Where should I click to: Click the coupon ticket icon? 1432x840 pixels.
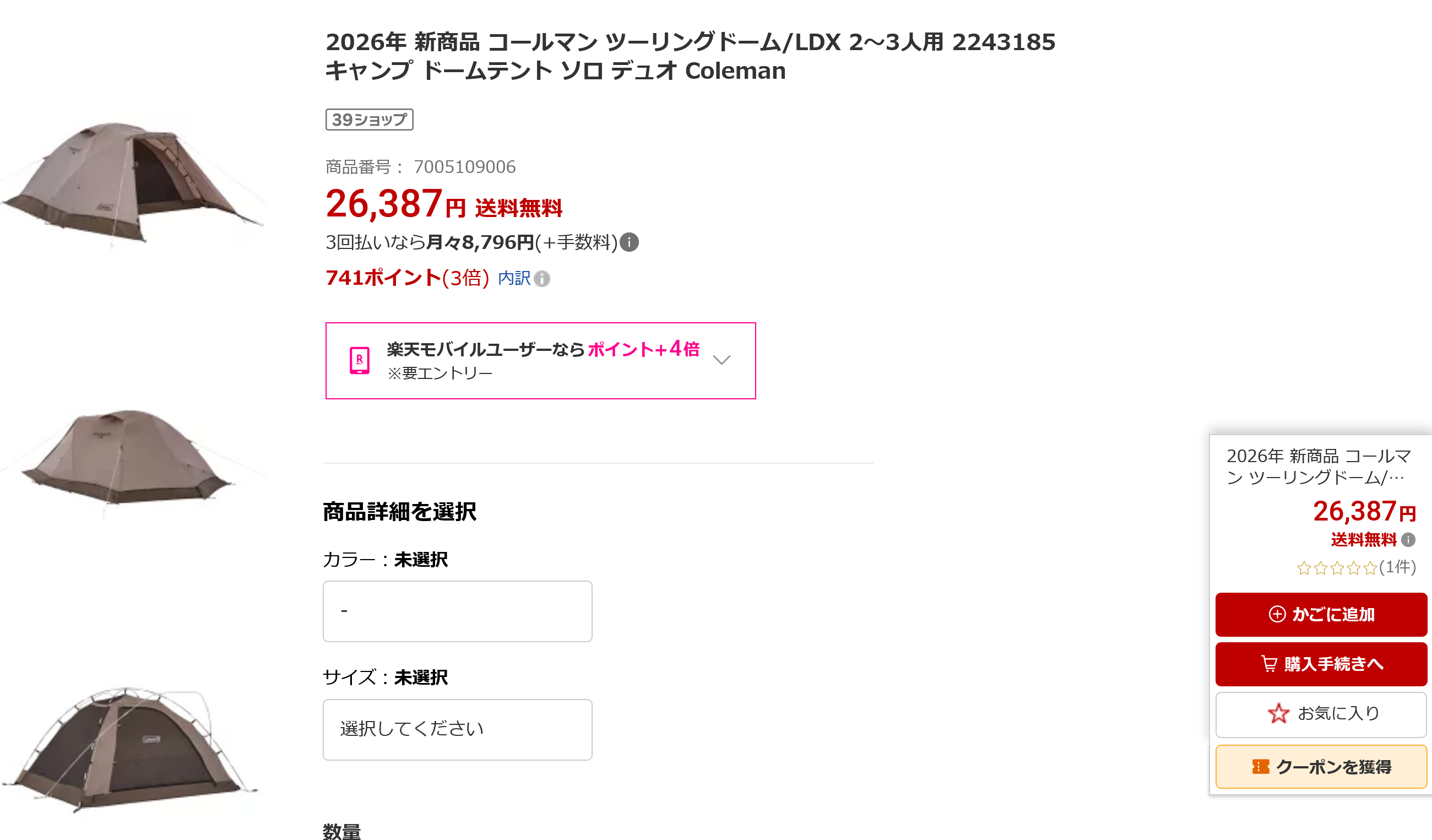coord(1260,767)
